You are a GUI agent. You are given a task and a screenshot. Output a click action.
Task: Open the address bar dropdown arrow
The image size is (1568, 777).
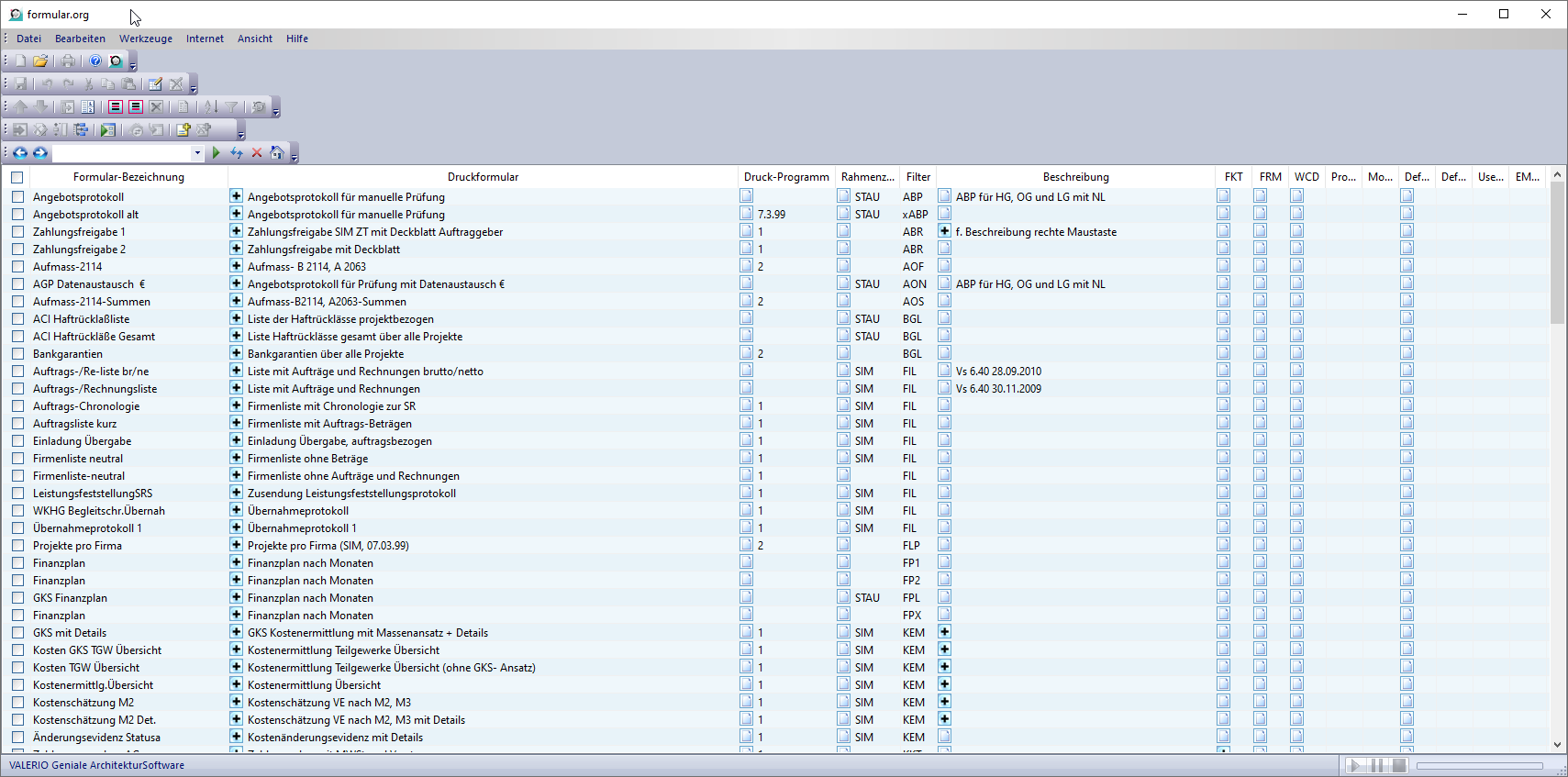pyautogui.click(x=196, y=153)
